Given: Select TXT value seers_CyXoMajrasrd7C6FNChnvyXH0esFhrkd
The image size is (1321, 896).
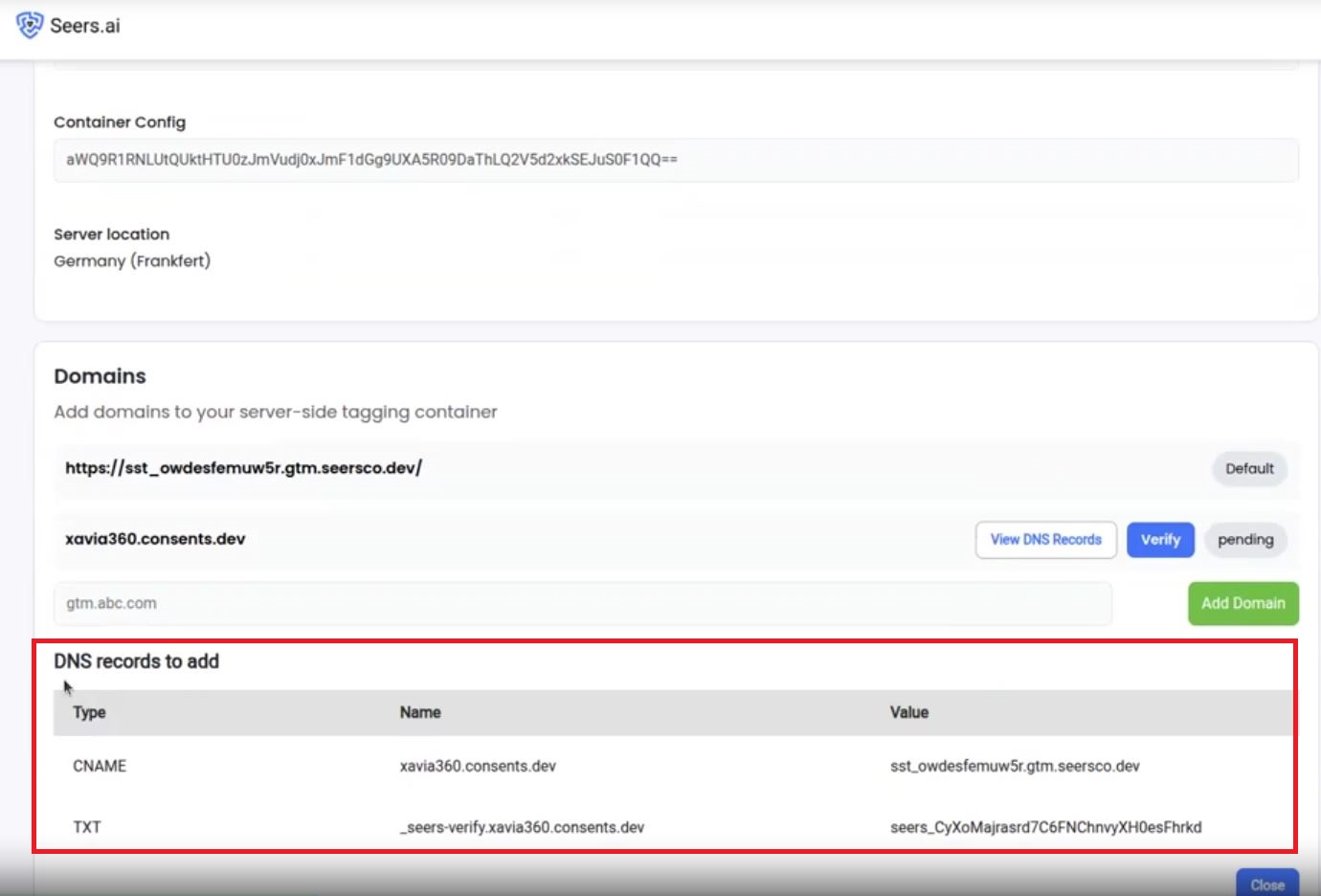Looking at the screenshot, I should pos(1045,827).
